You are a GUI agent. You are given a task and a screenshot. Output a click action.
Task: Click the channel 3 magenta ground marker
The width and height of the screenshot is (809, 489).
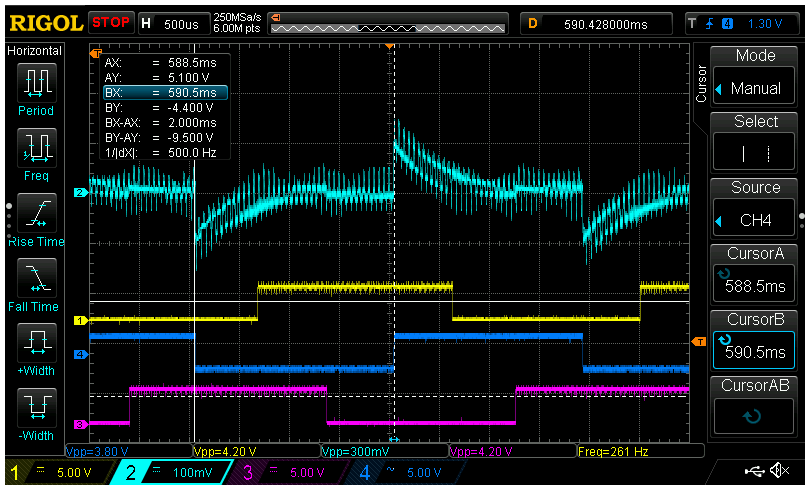coord(81,425)
